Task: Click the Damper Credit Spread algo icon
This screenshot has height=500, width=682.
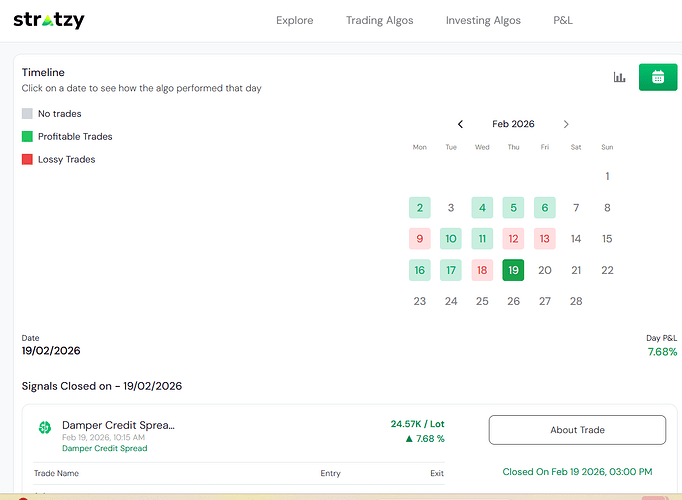Action: point(45,428)
